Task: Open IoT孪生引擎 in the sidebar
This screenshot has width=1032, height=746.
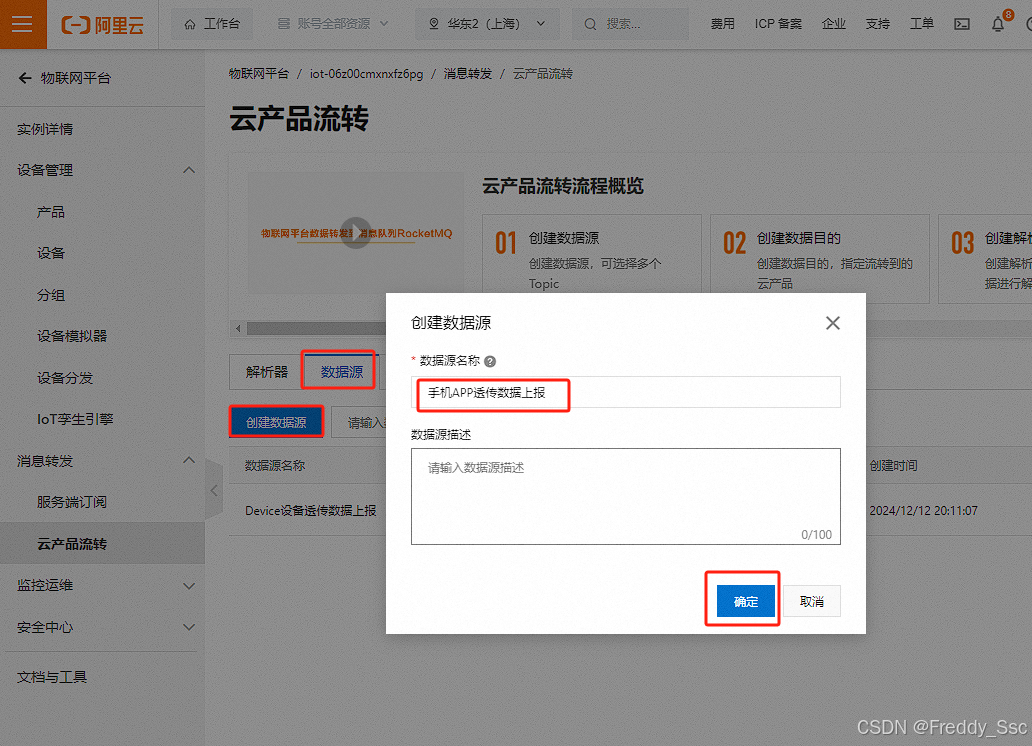Action: 75,419
